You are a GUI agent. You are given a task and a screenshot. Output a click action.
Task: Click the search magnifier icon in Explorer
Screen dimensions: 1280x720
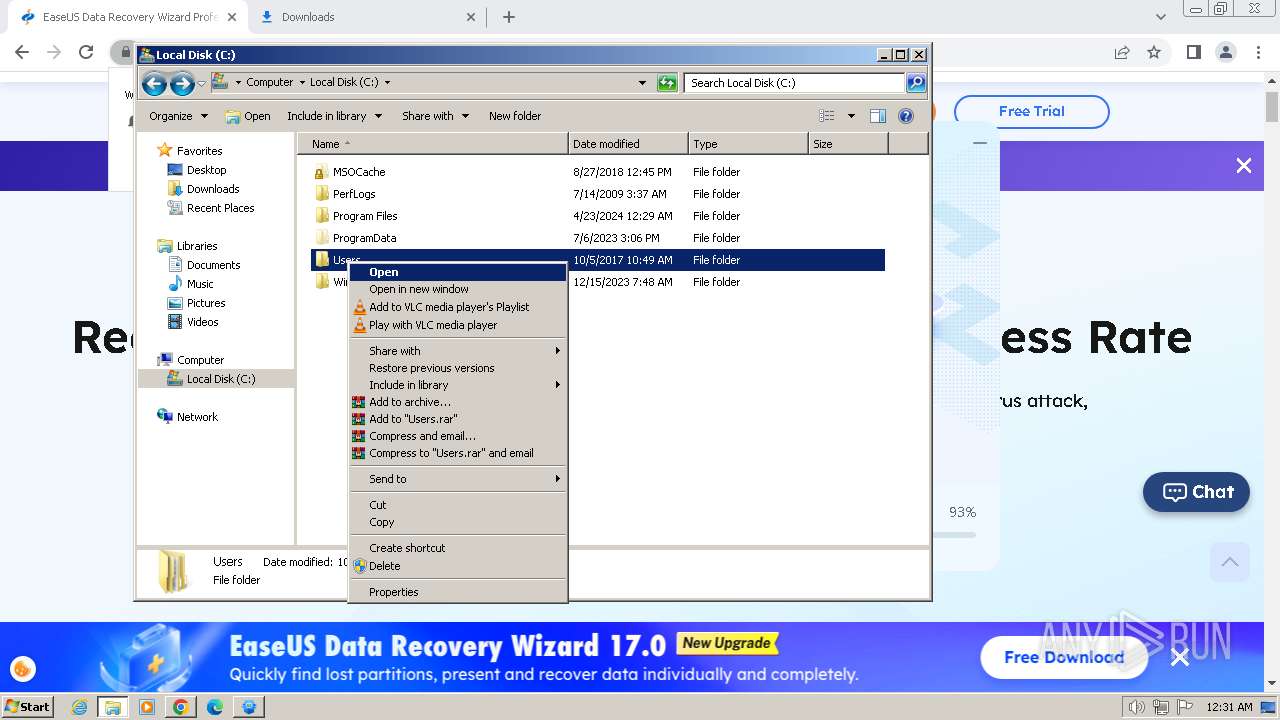click(x=915, y=83)
